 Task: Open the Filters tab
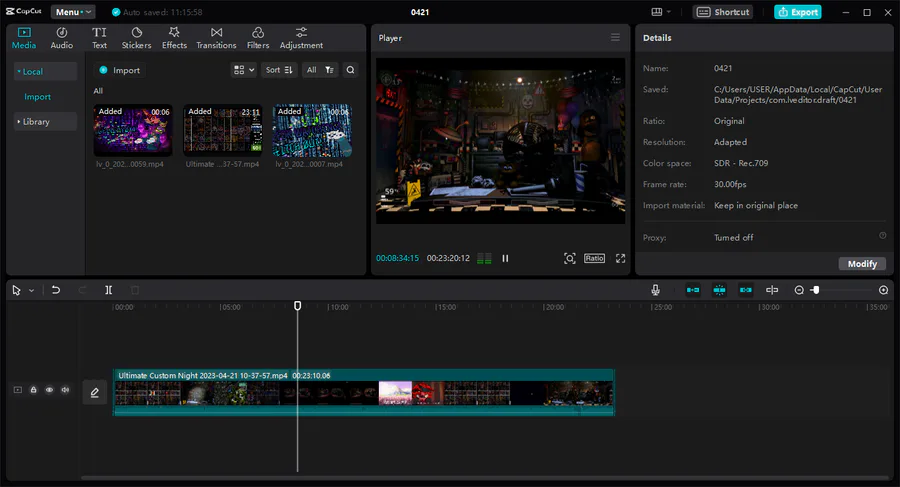(x=258, y=38)
